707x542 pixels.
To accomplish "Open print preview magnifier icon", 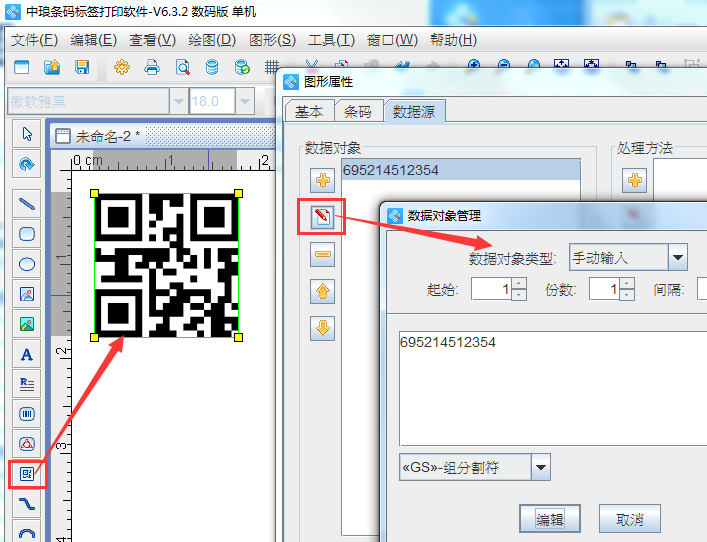I will (182, 67).
